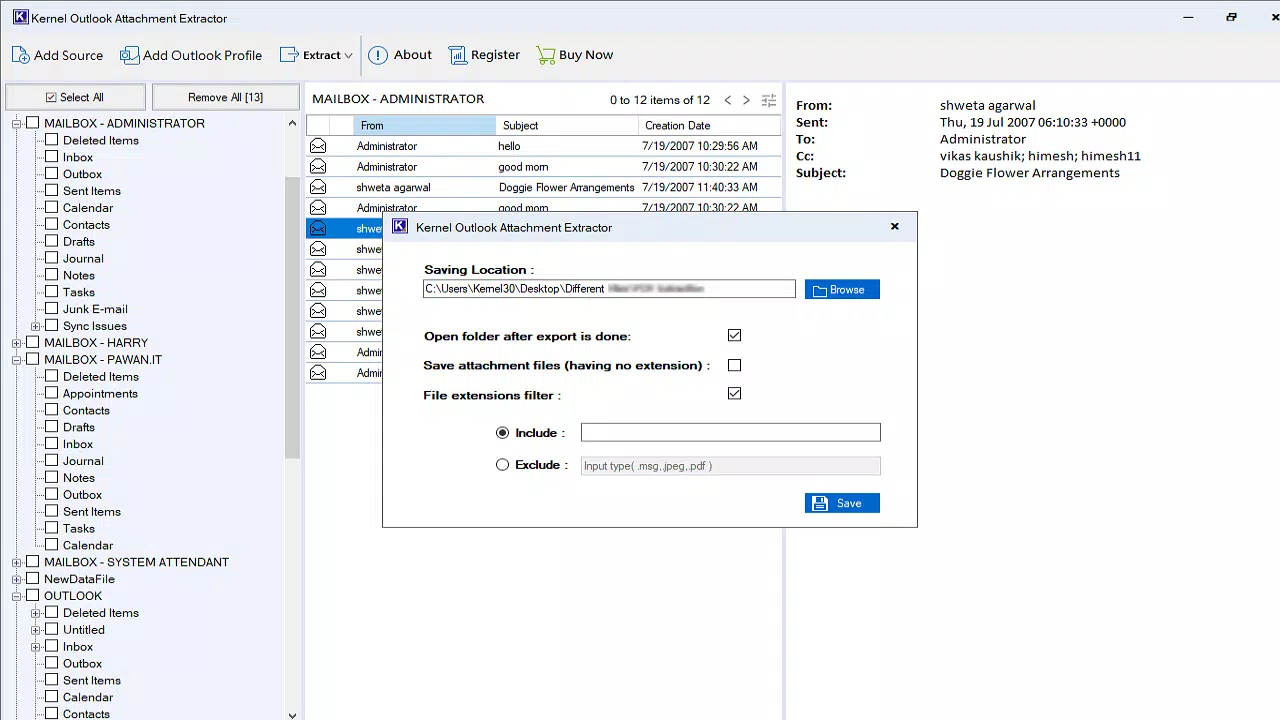This screenshot has width=1280, height=720.
Task: Click the Save button in dialog
Action: (x=842, y=503)
